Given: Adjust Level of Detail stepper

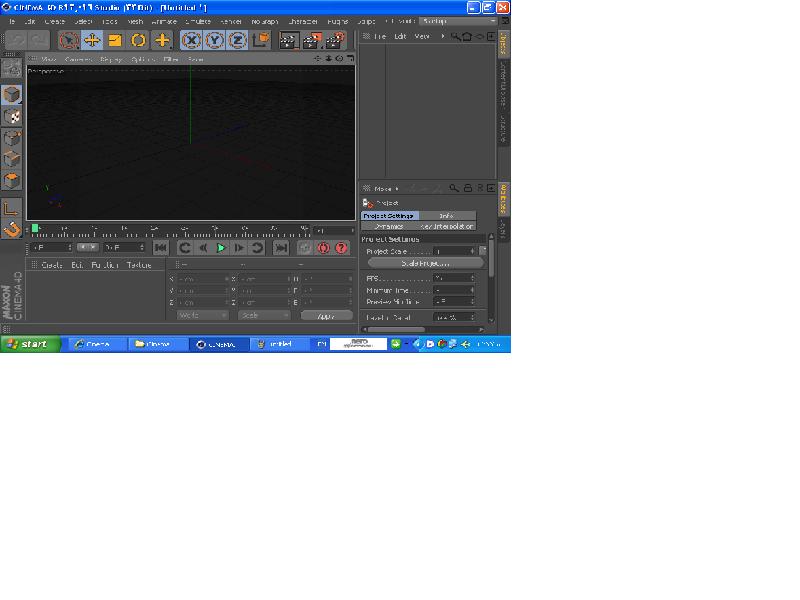Looking at the screenshot, I should click(x=472, y=317).
